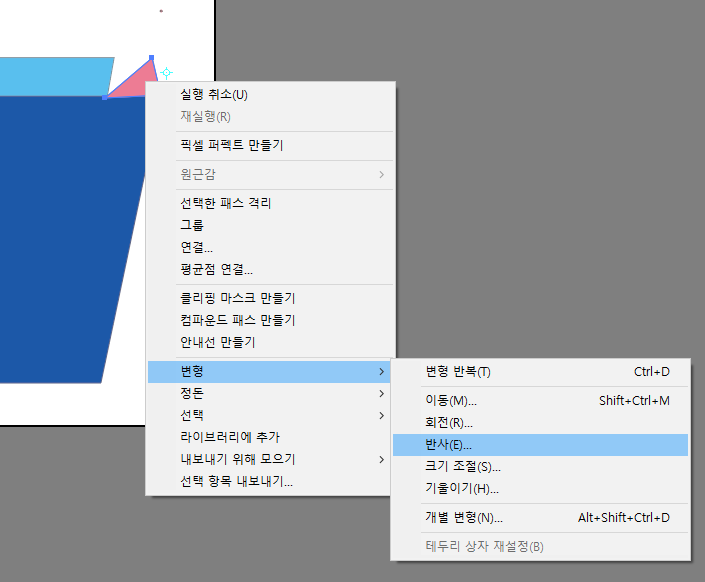Expand arrow beside 변형
Image resolution: width=705 pixels, height=582 pixels.
[381, 372]
